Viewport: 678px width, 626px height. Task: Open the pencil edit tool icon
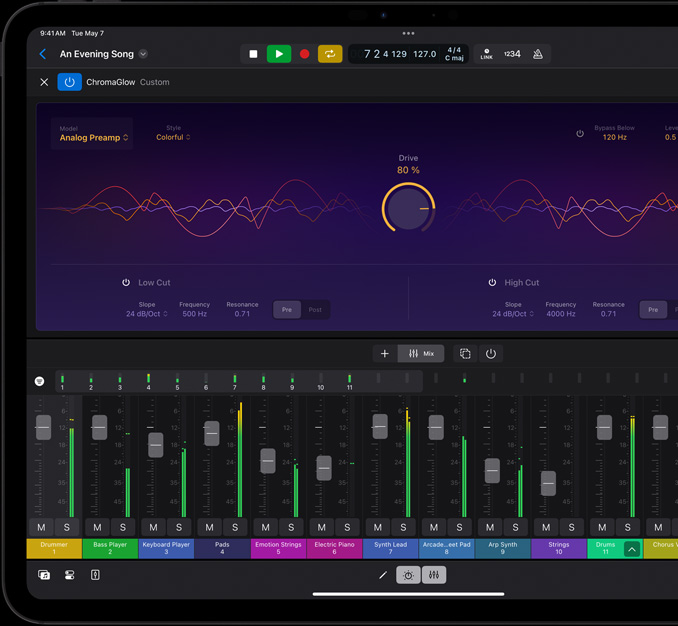point(383,575)
